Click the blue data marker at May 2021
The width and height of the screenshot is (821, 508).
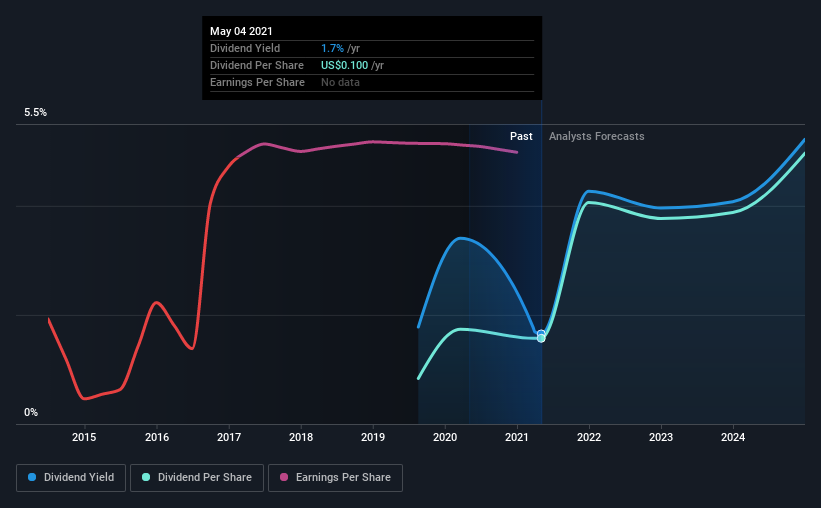(541, 334)
